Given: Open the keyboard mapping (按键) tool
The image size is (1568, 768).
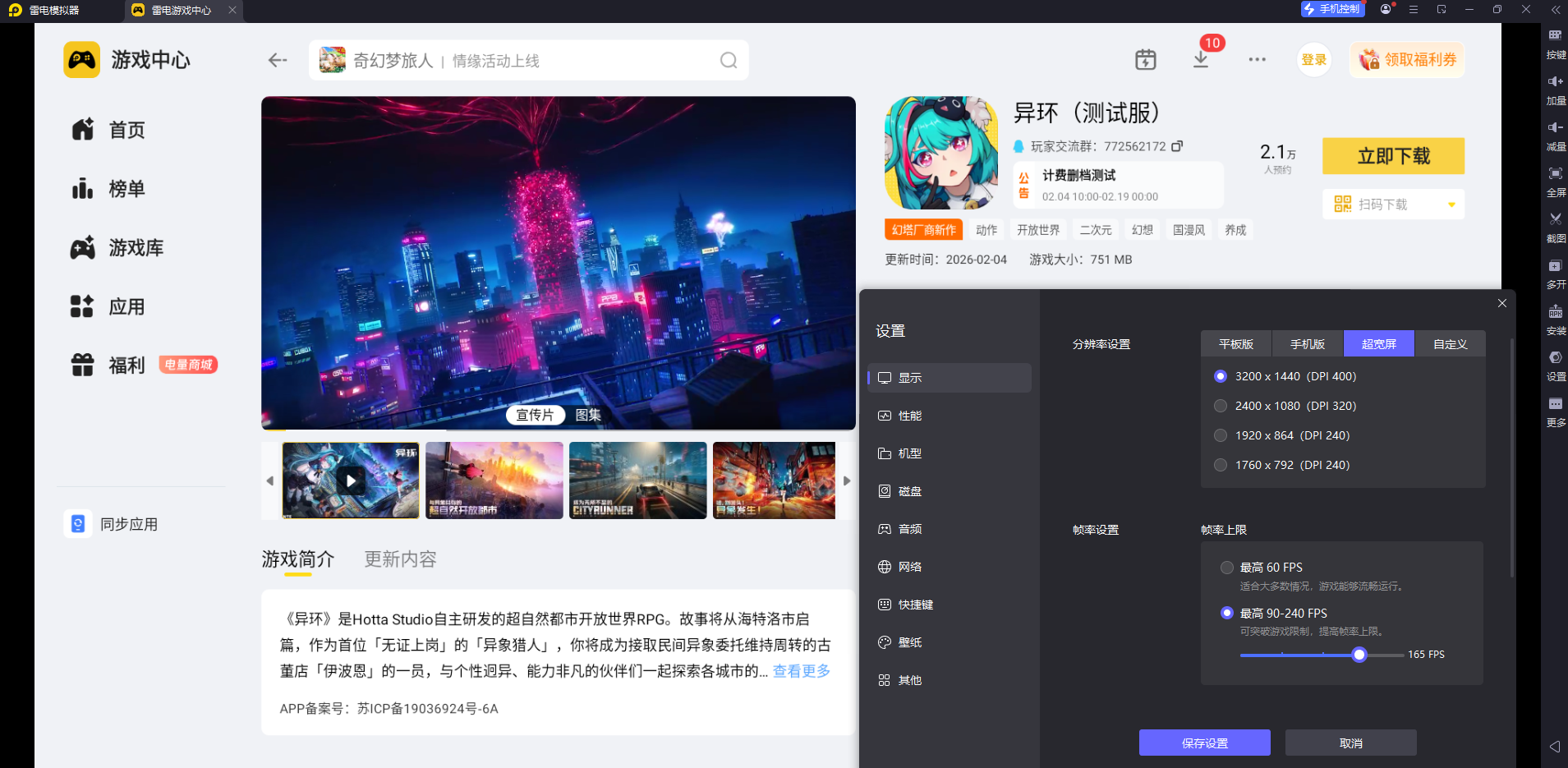Looking at the screenshot, I should pyautogui.click(x=1556, y=35).
